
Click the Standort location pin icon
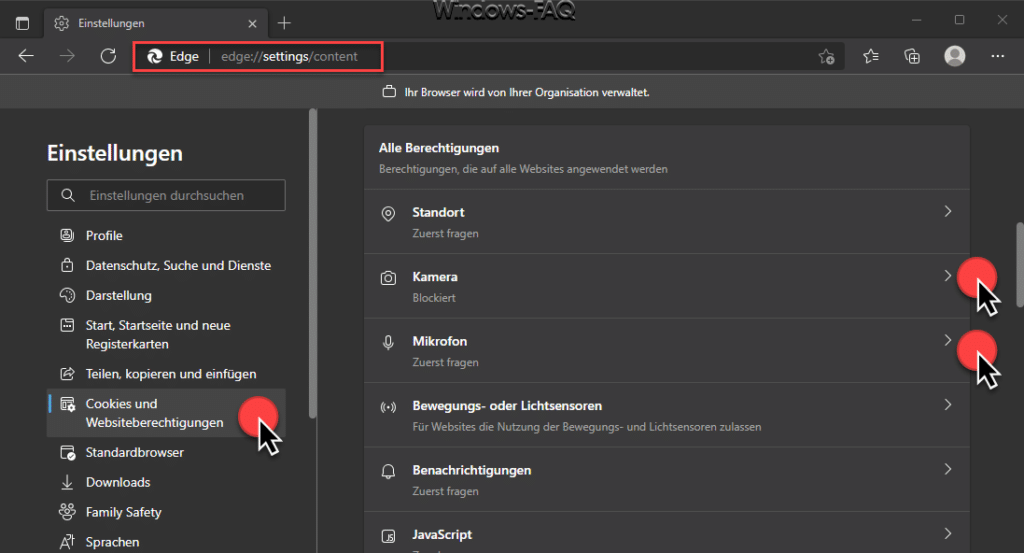pyautogui.click(x=388, y=213)
